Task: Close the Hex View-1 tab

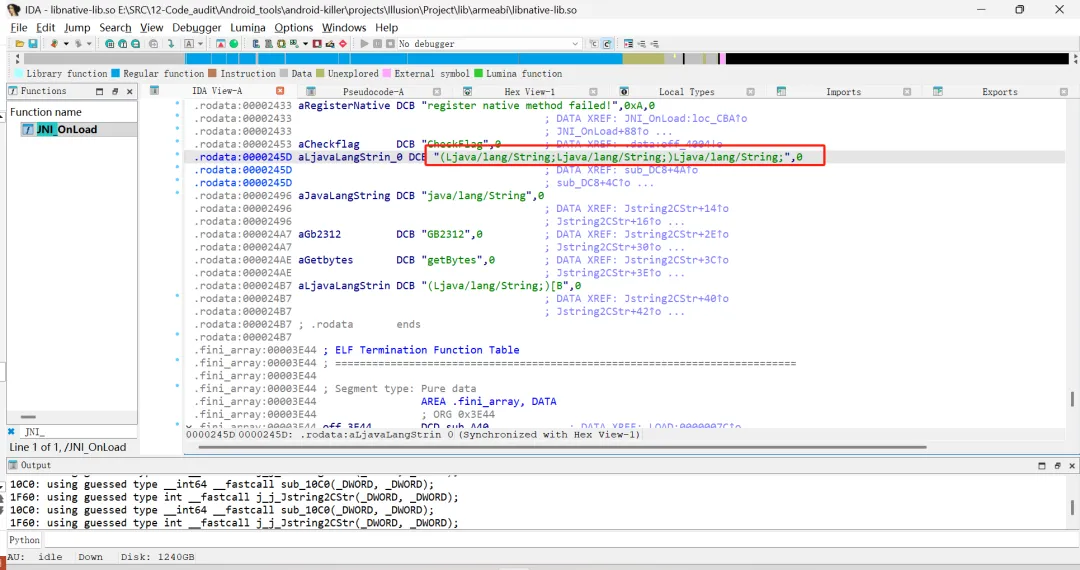Action: coord(593,92)
